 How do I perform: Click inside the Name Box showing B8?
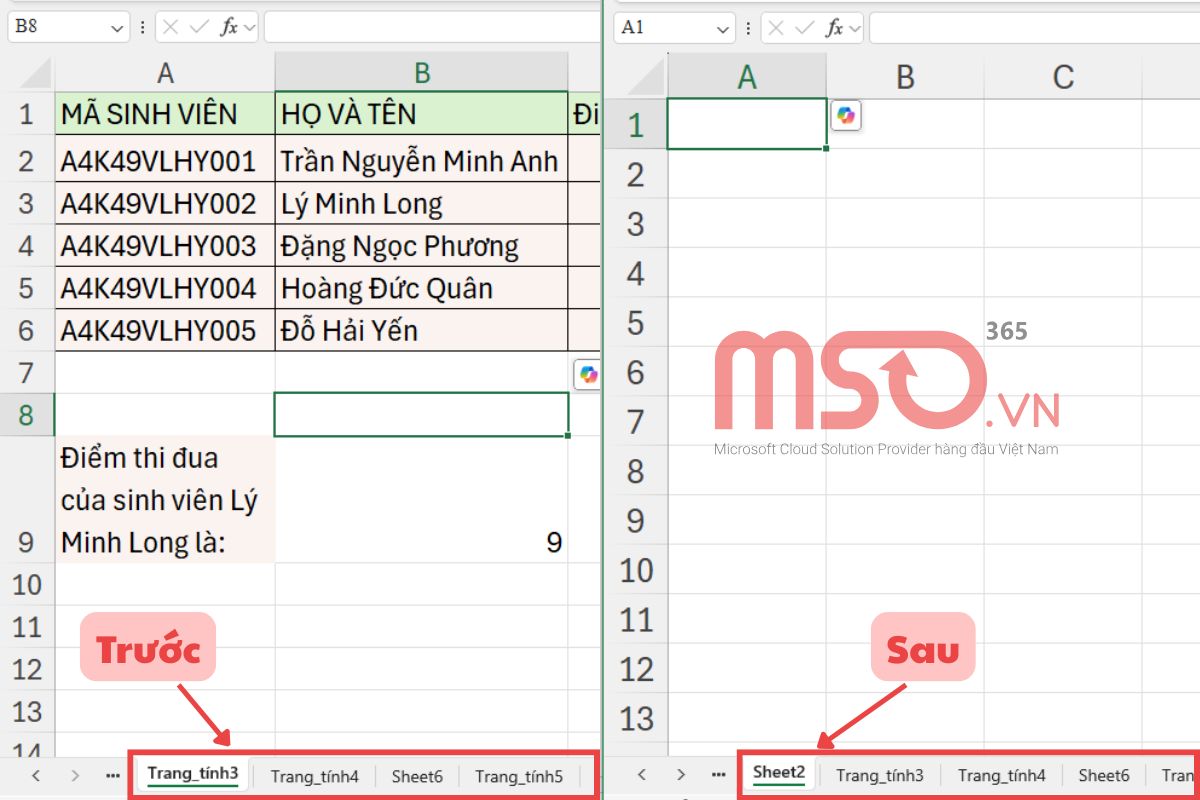[58, 27]
